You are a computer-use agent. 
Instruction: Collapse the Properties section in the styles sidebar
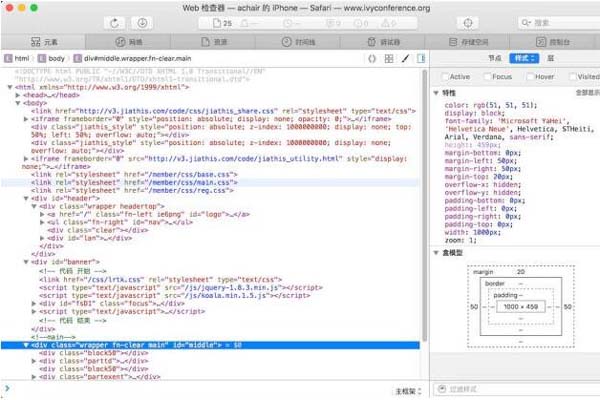point(436,93)
